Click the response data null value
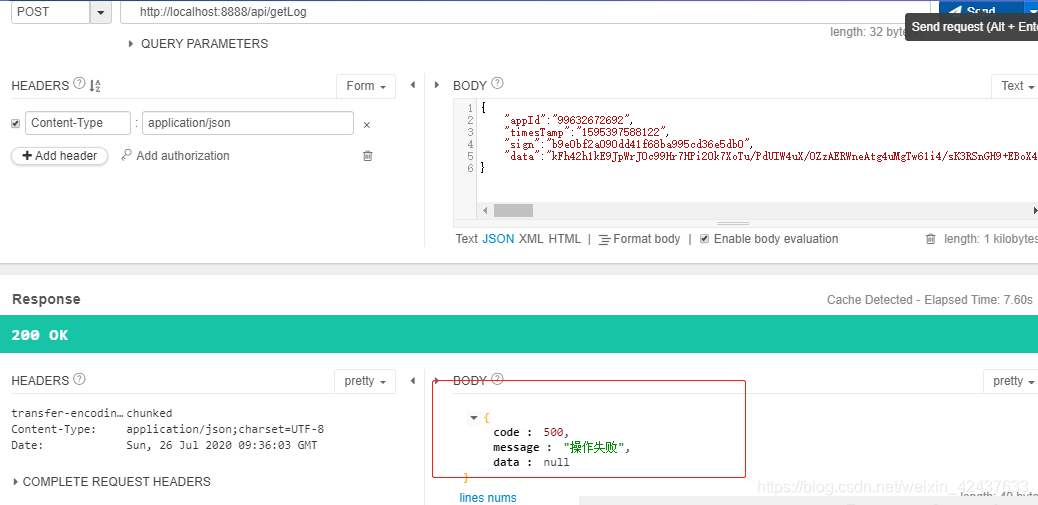1038x505 pixels. coord(556,463)
